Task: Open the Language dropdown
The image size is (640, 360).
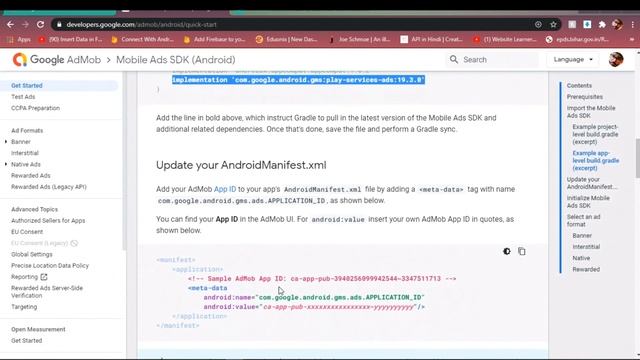Action: click(x=573, y=60)
